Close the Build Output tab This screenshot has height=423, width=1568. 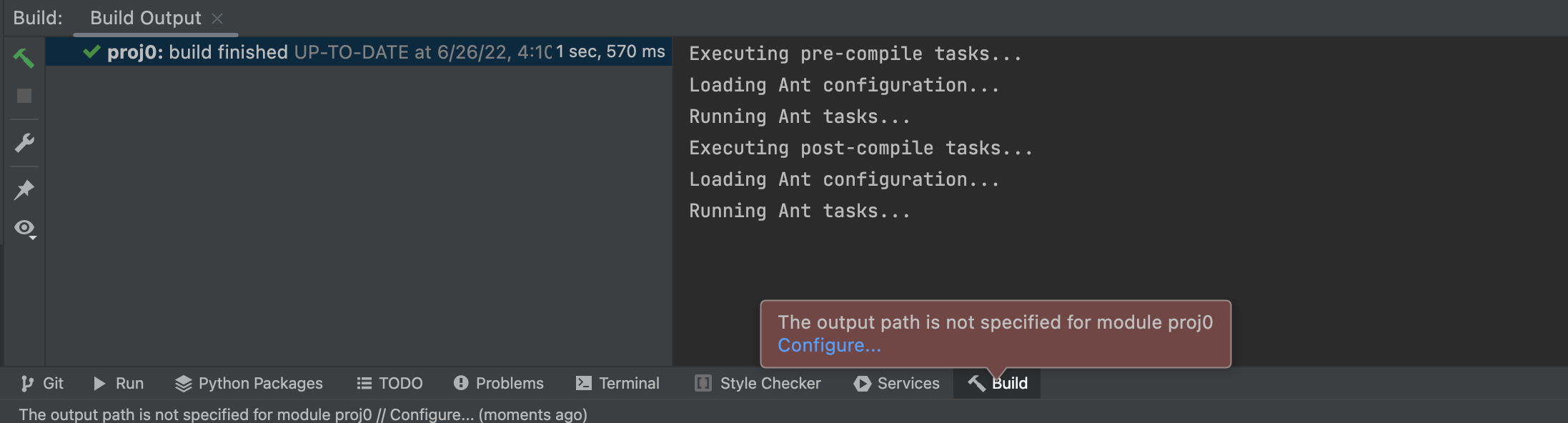click(217, 19)
